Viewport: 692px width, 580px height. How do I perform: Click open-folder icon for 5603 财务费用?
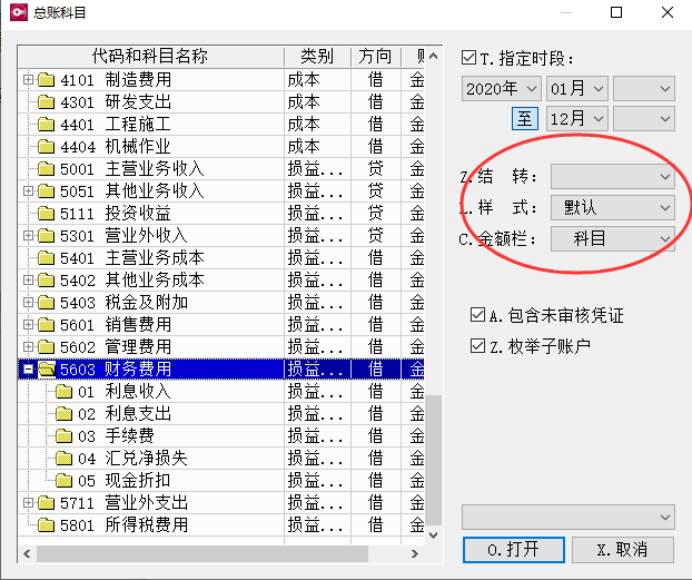click(x=46, y=369)
